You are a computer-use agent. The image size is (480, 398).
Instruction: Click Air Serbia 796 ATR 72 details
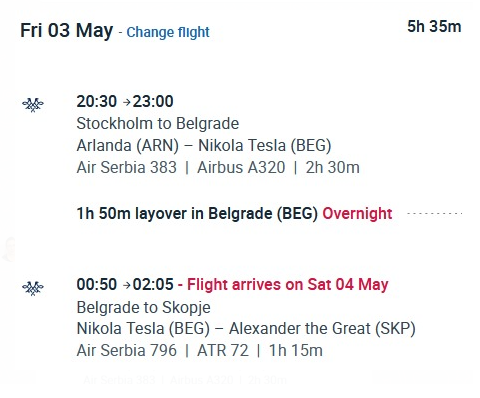pos(200,351)
